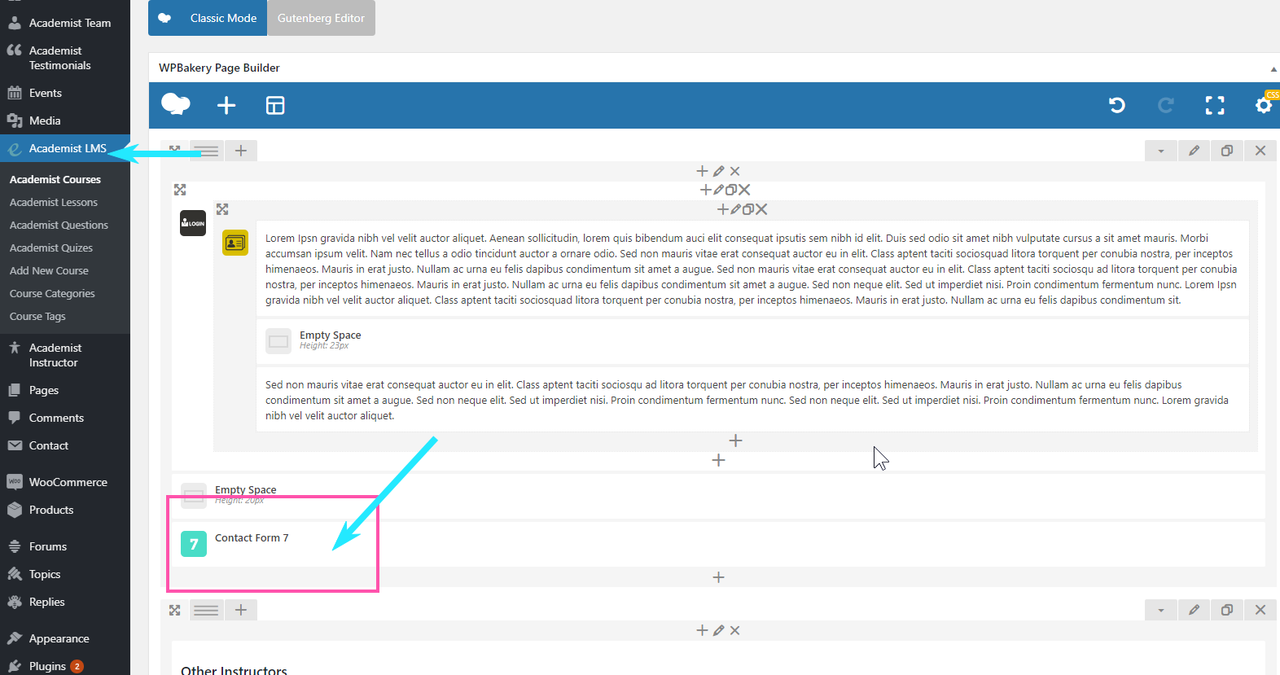Click the first Lorem Ipsn text block
This screenshot has height=675, width=1280.
752,269
